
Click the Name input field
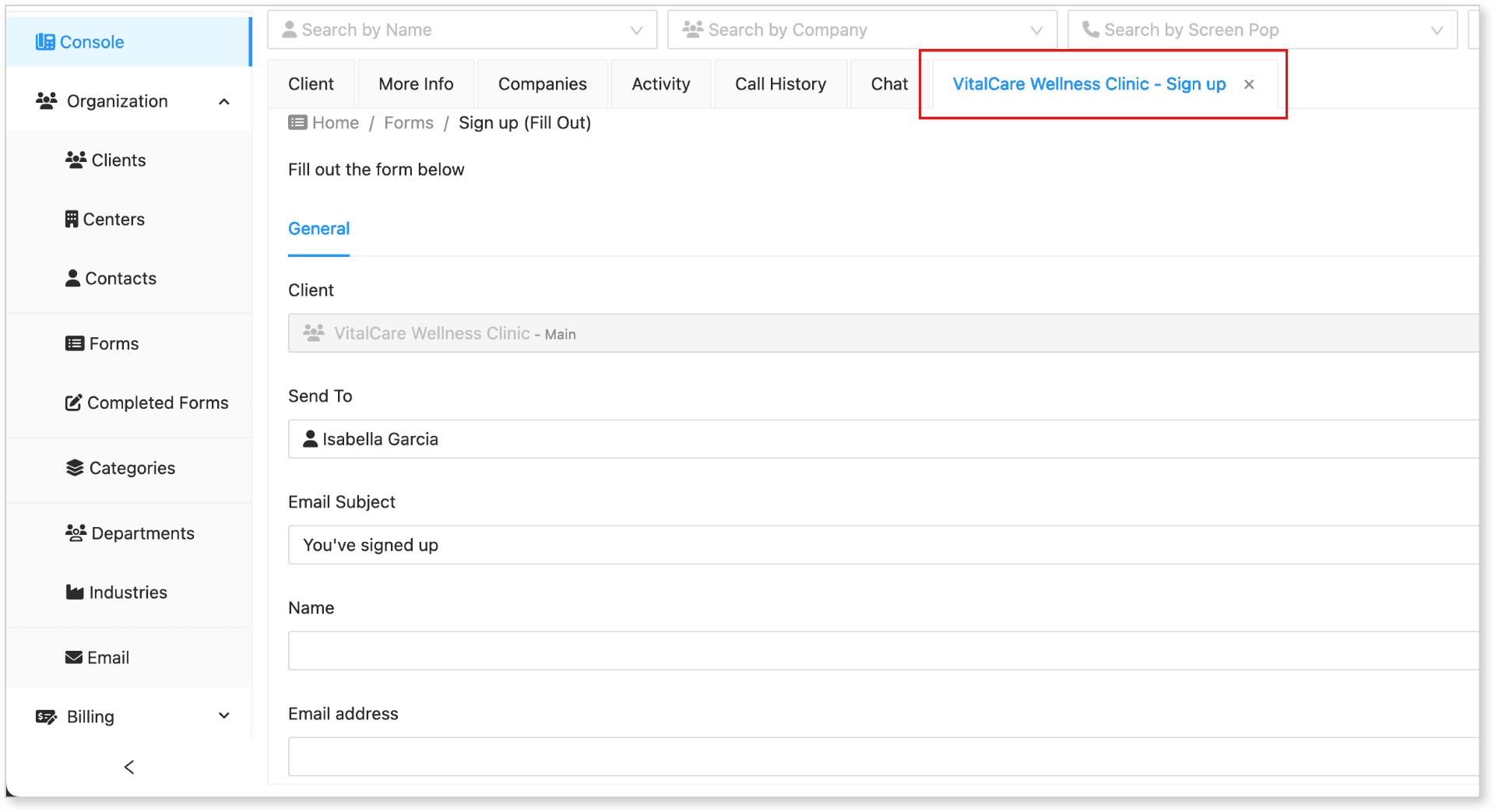pos(883,651)
